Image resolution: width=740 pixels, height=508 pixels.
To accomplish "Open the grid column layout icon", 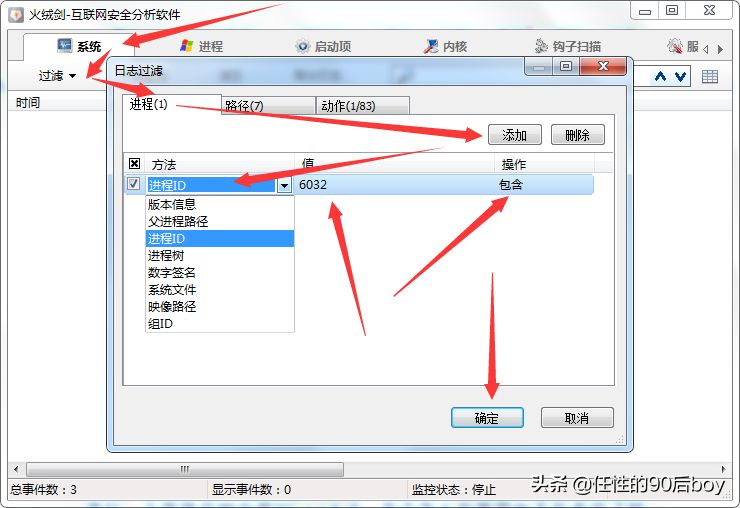I will (x=709, y=76).
